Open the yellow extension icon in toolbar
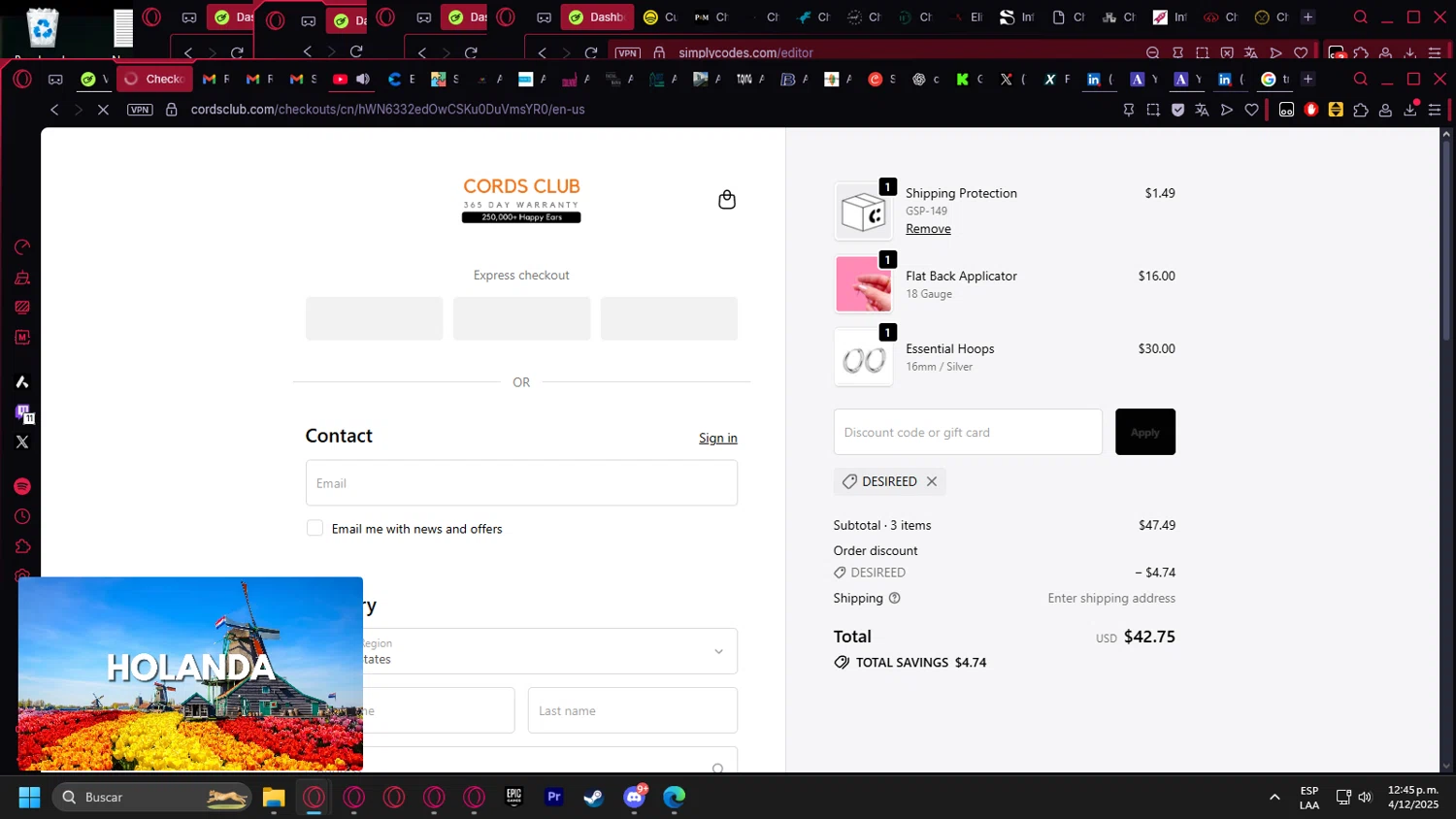This screenshot has width=1456, height=819. (1336, 110)
